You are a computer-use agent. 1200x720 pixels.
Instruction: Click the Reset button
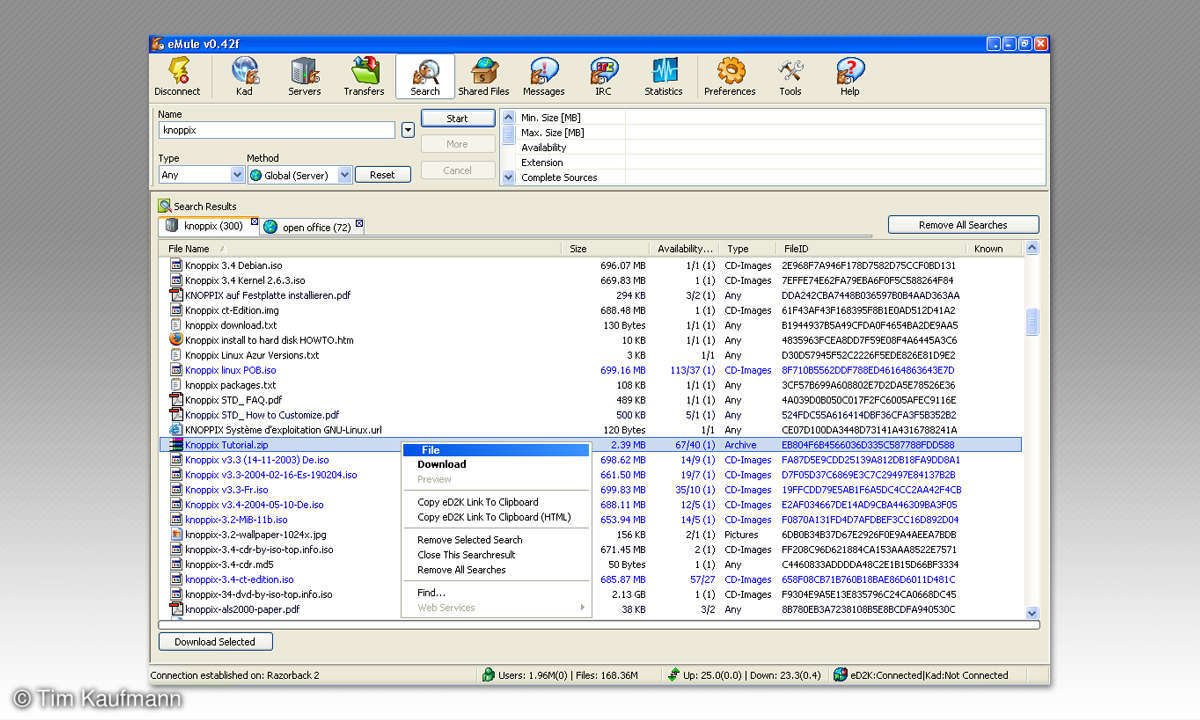pyautogui.click(x=382, y=174)
